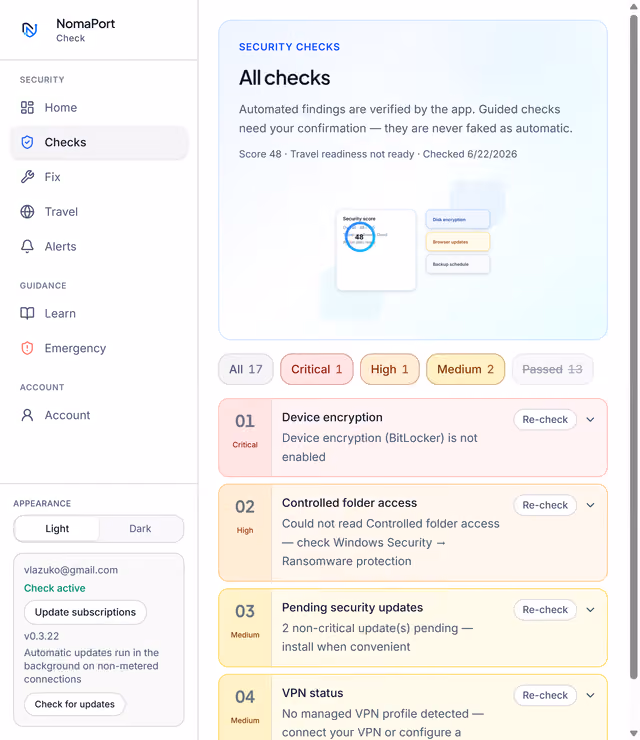Click Update subscriptions button

click(x=85, y=612)
